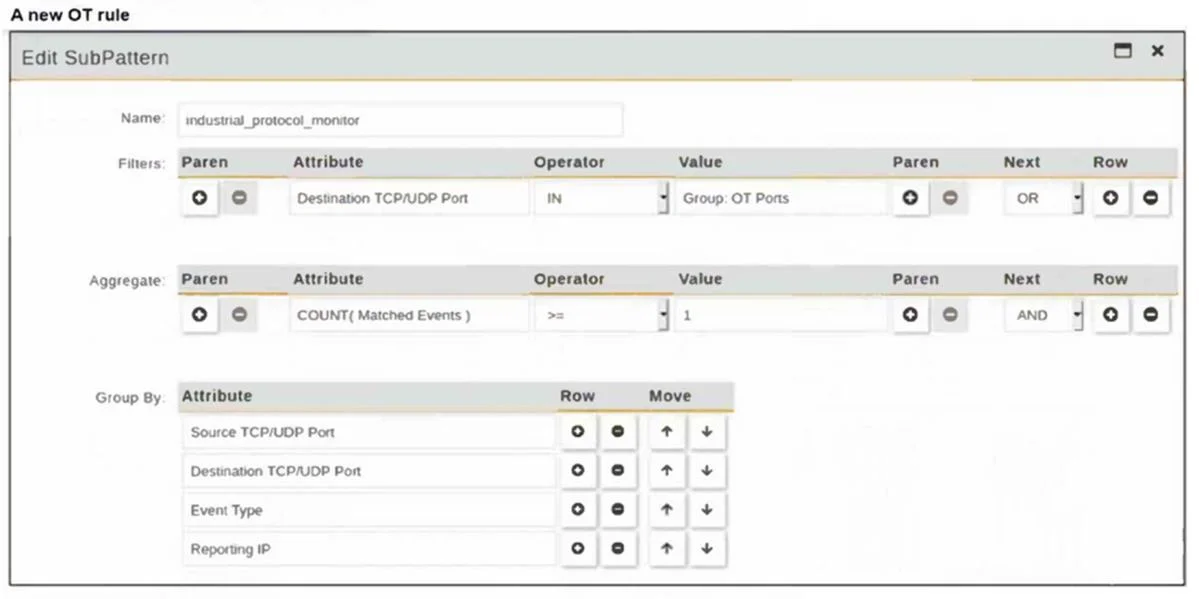Move Destination TCP/UDP Port group-by up

click(x=667, y=471)
